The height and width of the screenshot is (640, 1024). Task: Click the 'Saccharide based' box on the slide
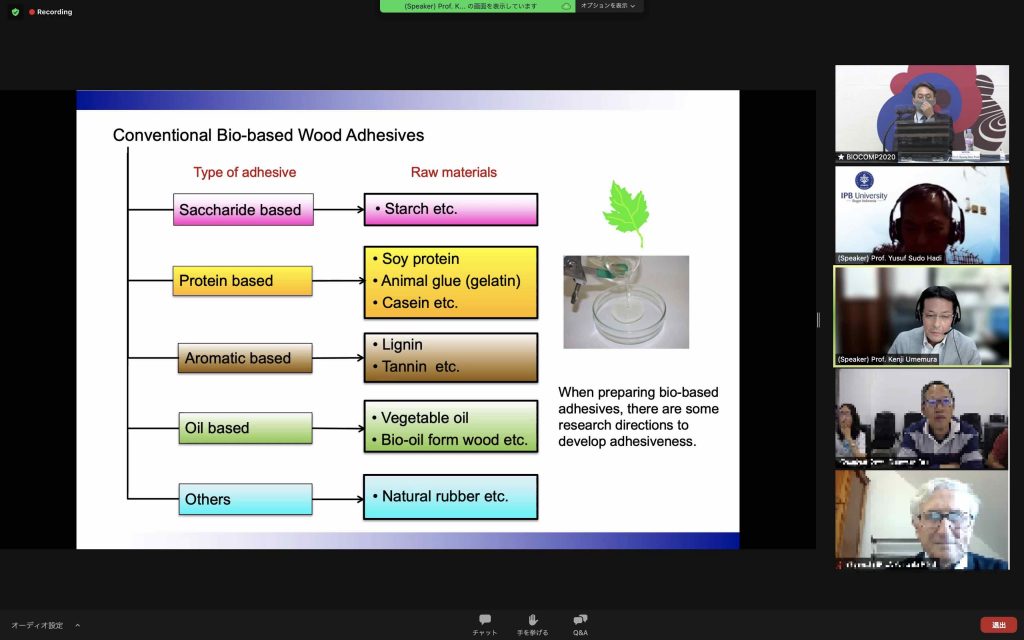[243, 210]
